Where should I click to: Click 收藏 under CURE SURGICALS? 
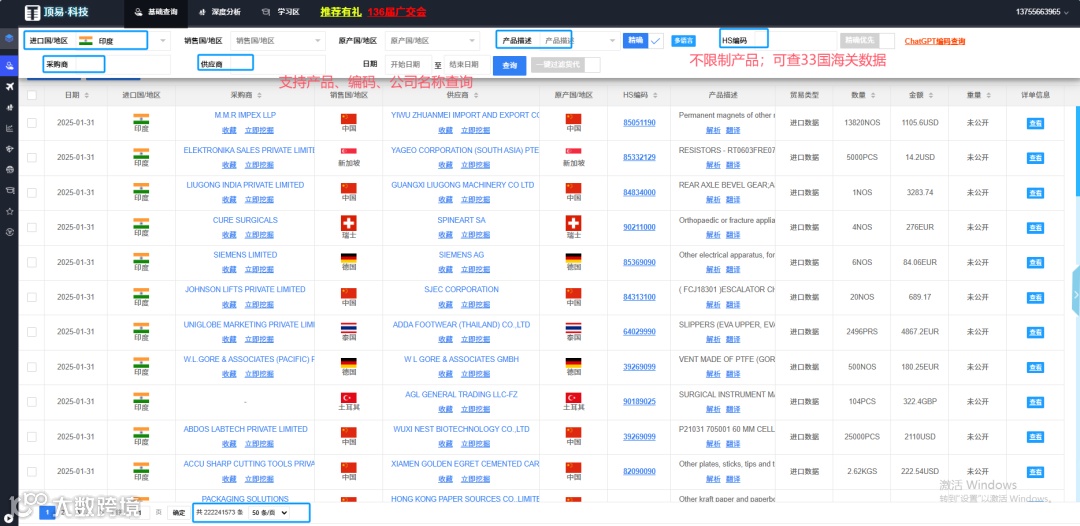tap(229, 235)
